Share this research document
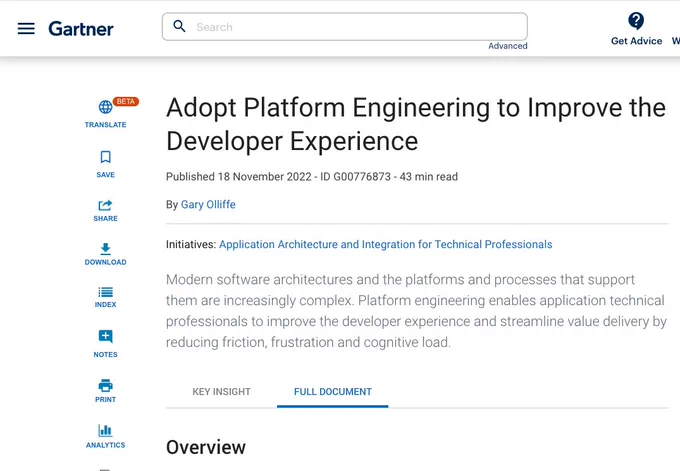This screenshot has width=680, height=471. tap(105, 205)
